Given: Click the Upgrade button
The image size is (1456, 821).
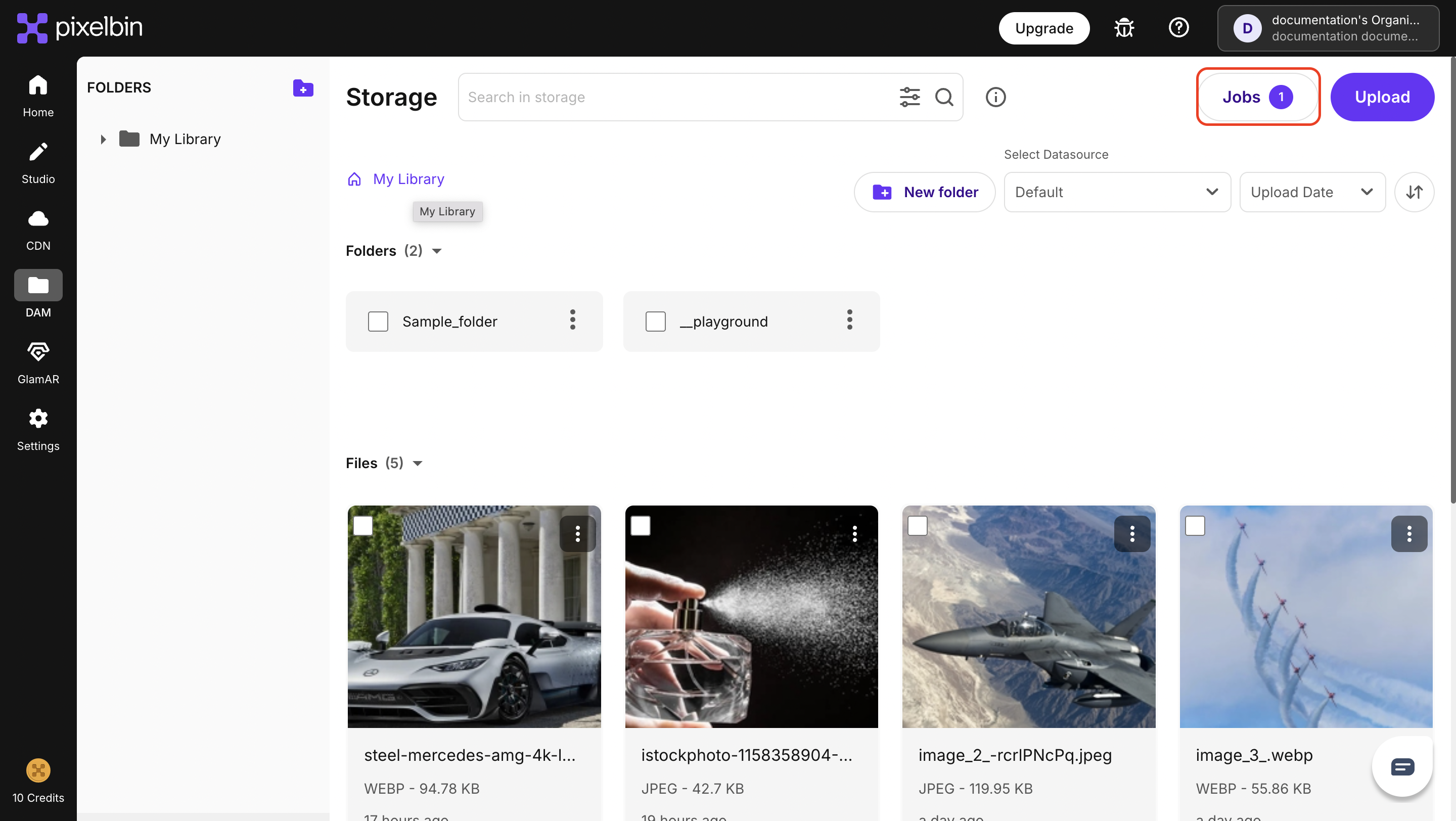Looking at the screenshot, I should (1044, 28).
